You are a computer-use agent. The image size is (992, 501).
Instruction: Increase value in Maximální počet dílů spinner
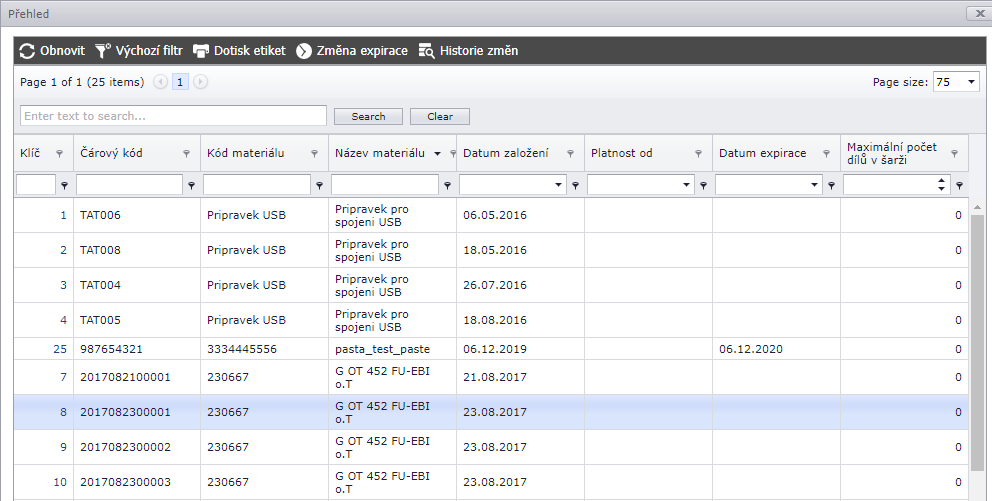pos(941,181)
